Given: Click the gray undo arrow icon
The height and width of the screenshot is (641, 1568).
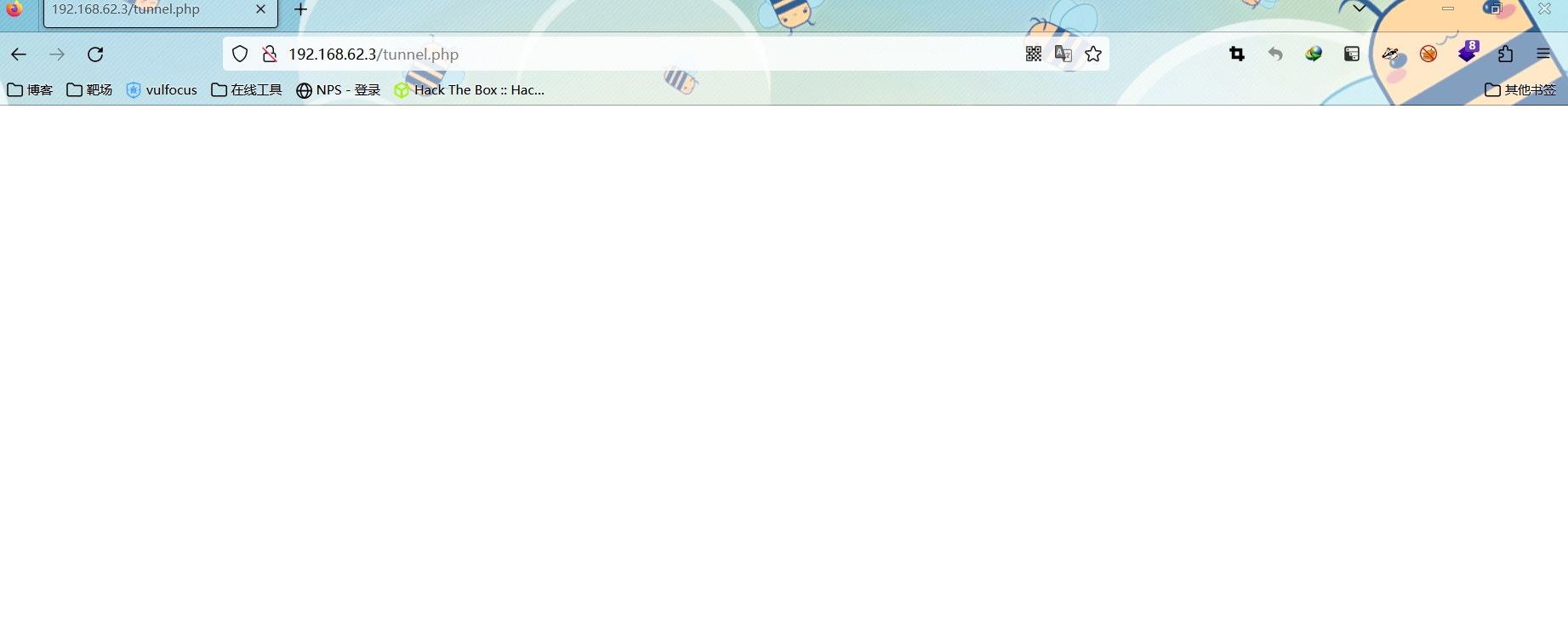Looking at the screenshot, I should click(1275, 54).
